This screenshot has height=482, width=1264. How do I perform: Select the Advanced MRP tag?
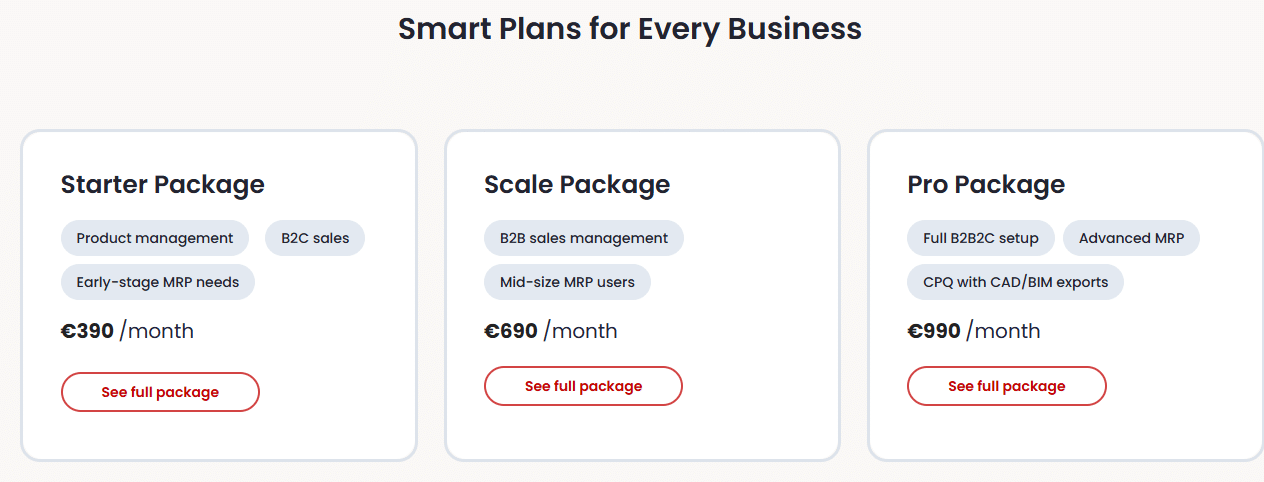pyautogui.click(x=1131, y=238)
